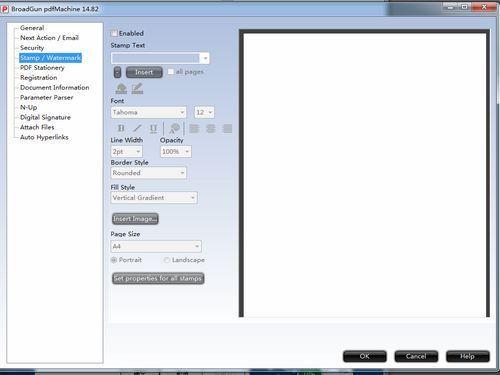
Task: Go to Next Action / Email
Action: pyautogui.click(x=49, y=38)
